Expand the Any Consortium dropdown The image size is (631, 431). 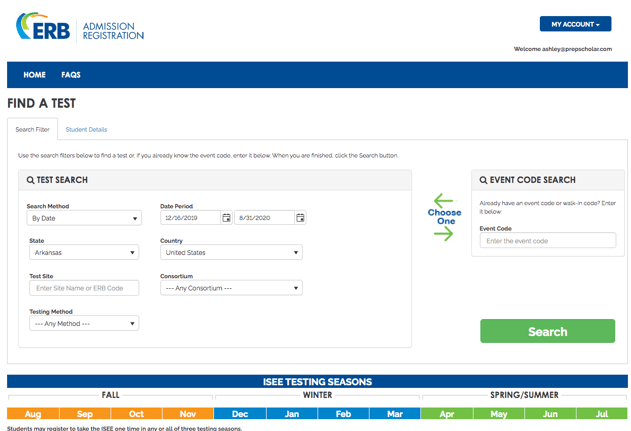pyautogui.click(x=231, y=288)
